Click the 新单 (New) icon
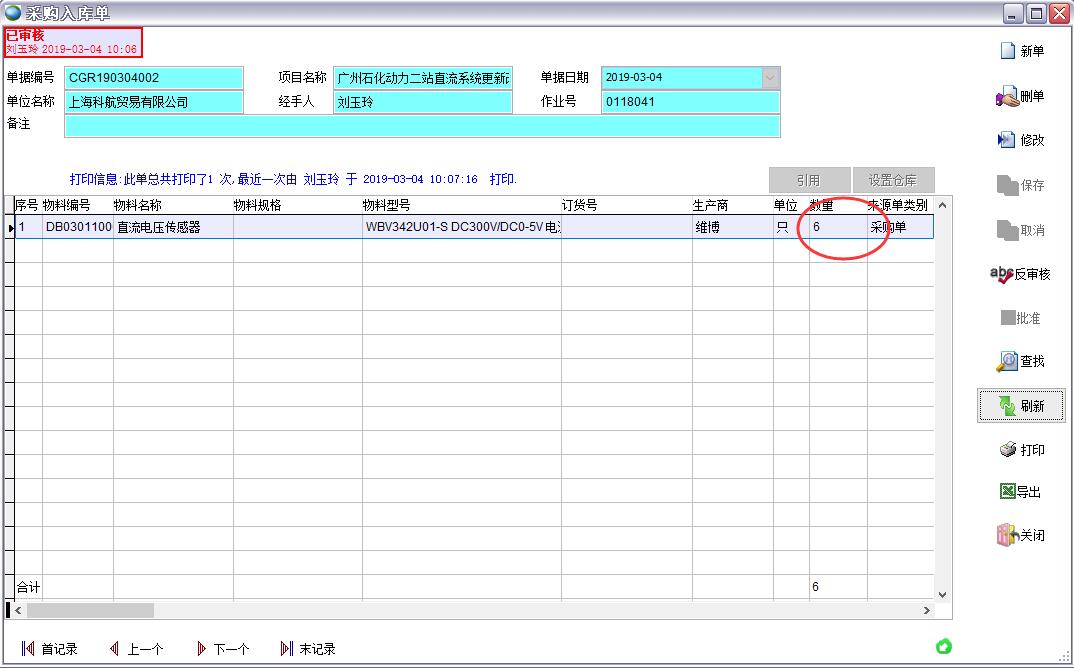Screen dimensions: 1074x668 click(1024, 50)
